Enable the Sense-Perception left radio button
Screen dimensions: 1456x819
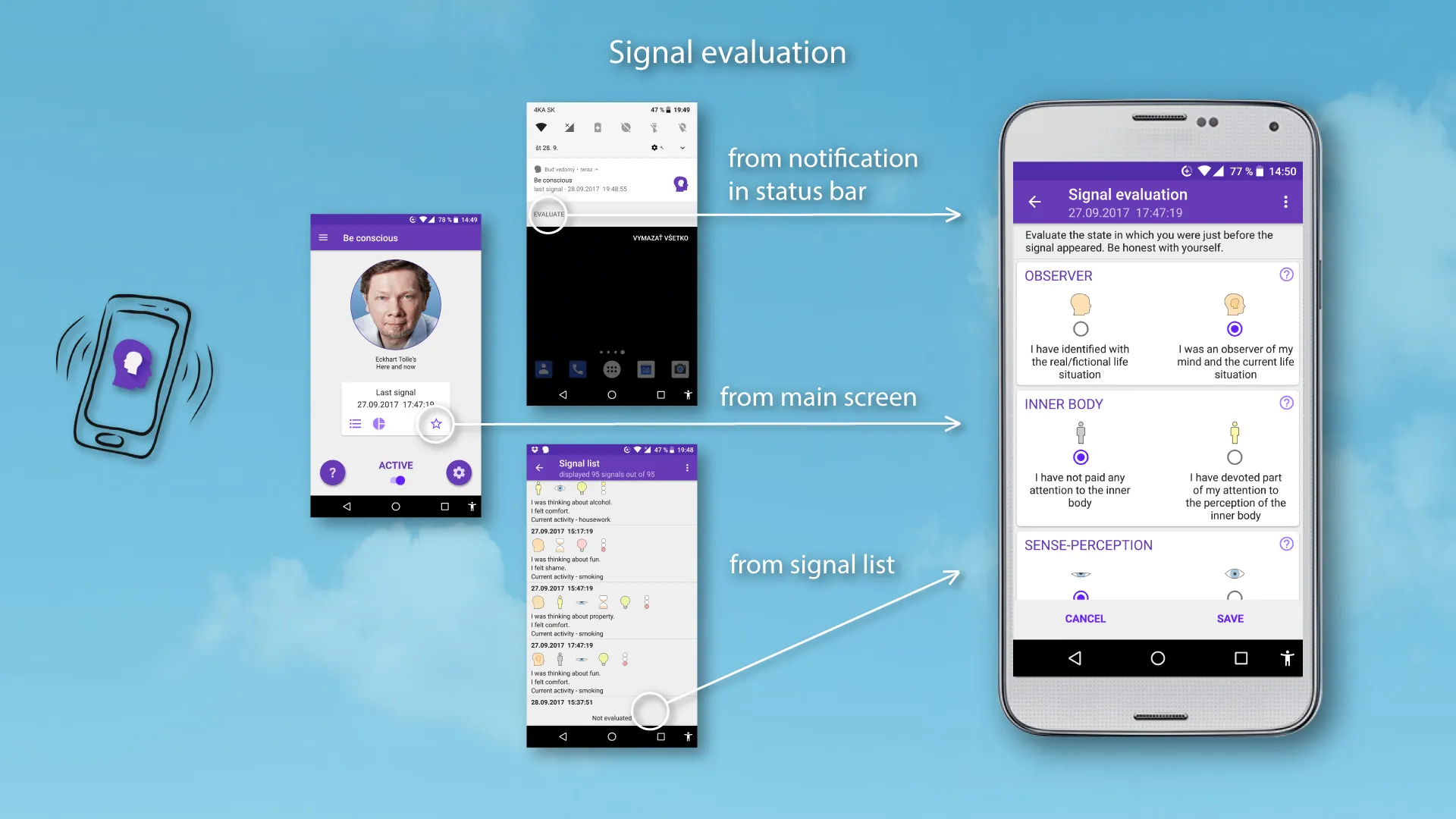[1080, 597]
